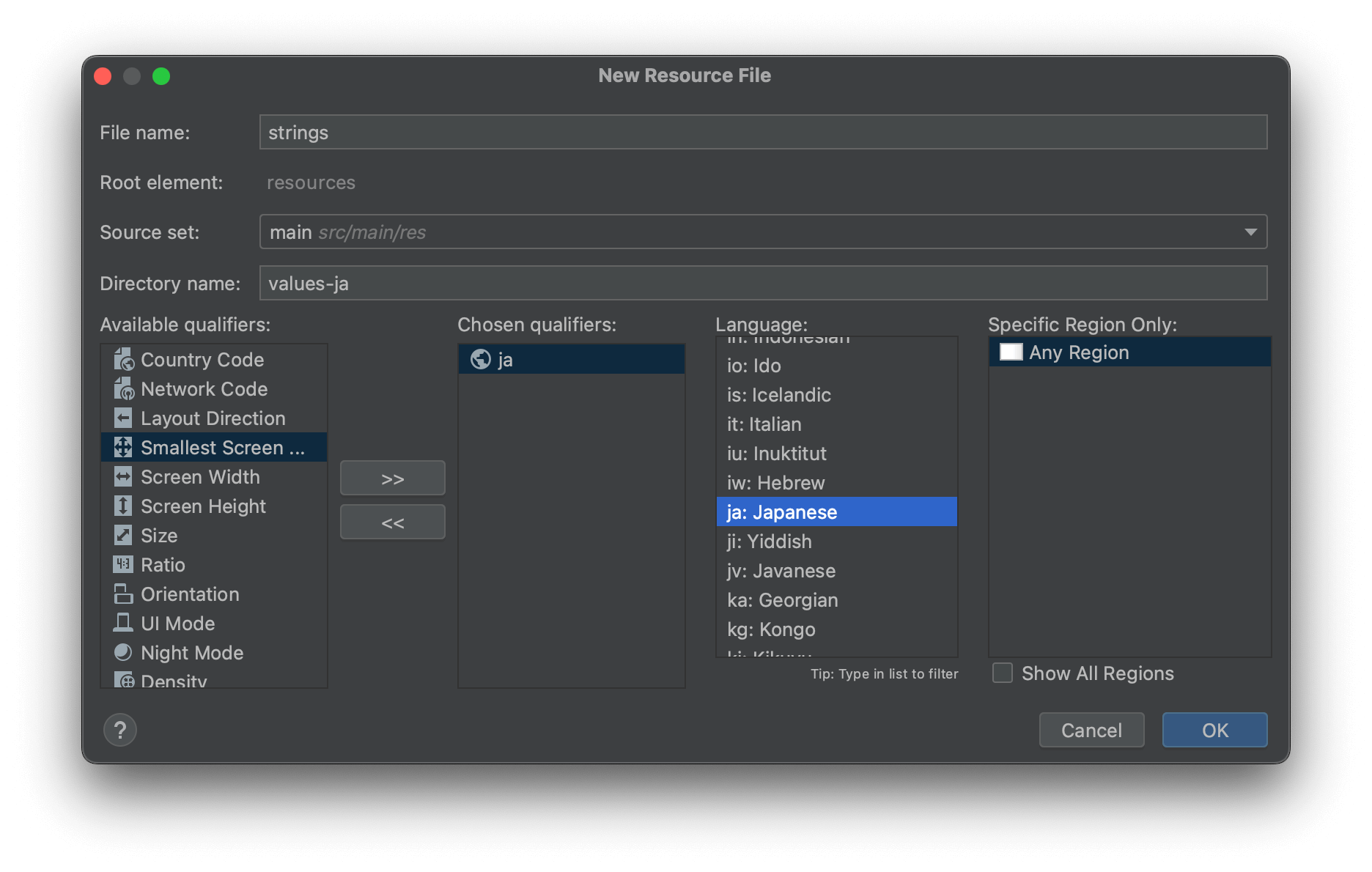Screen dimensions: 1372x872
Task: Dismiss dialog with Cancel button
Action: pos(1091,731)
